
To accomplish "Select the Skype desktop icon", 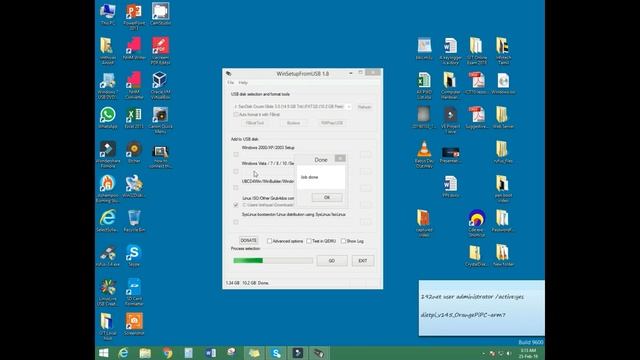I will click(134, 256).
